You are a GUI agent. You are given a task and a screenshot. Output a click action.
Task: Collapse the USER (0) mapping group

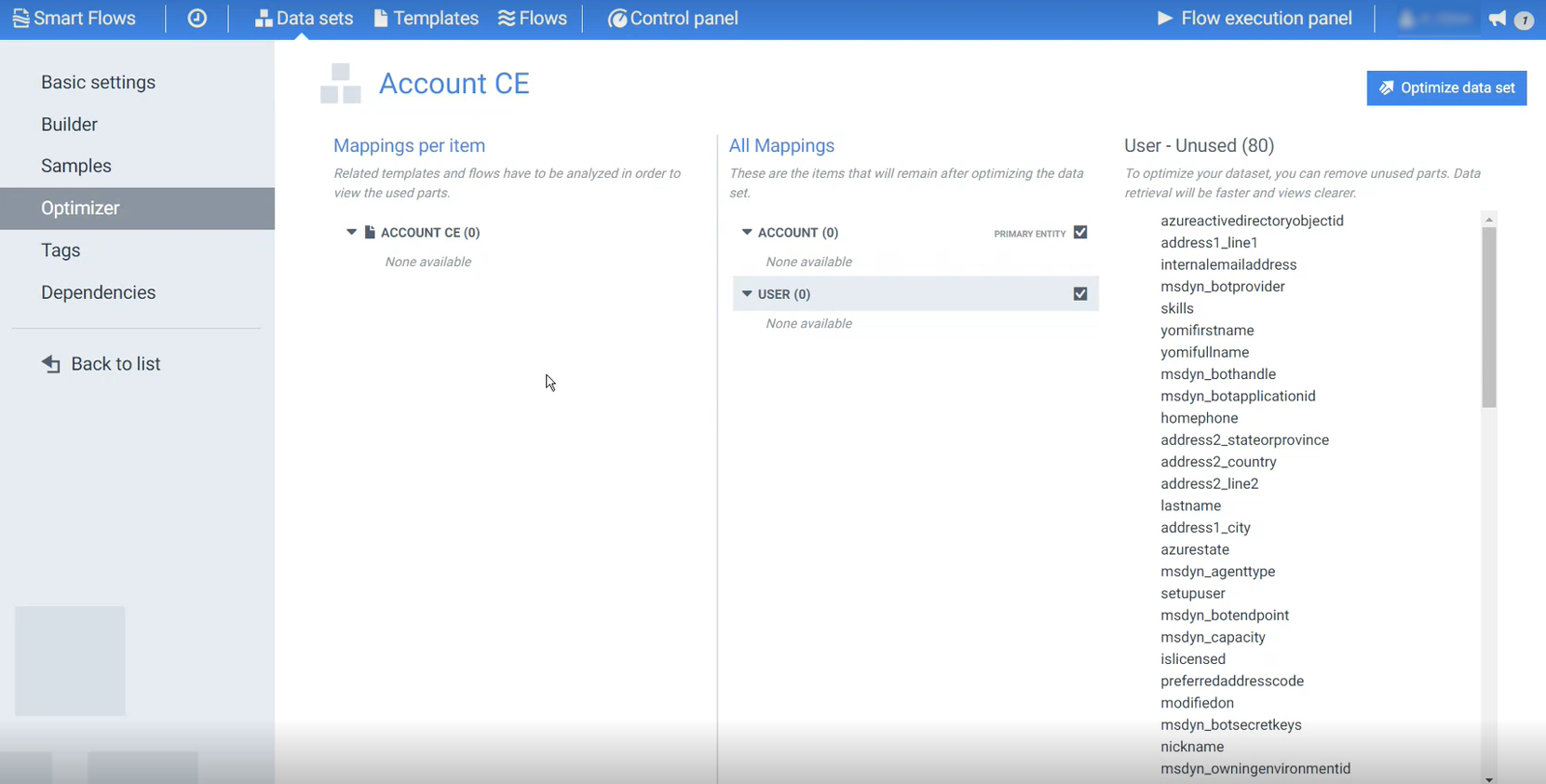[x=747, y=293]
